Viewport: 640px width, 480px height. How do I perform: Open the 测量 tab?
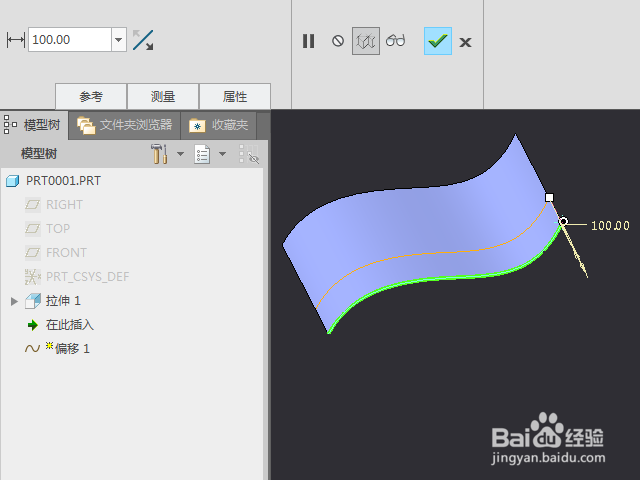tap(163, 97)
